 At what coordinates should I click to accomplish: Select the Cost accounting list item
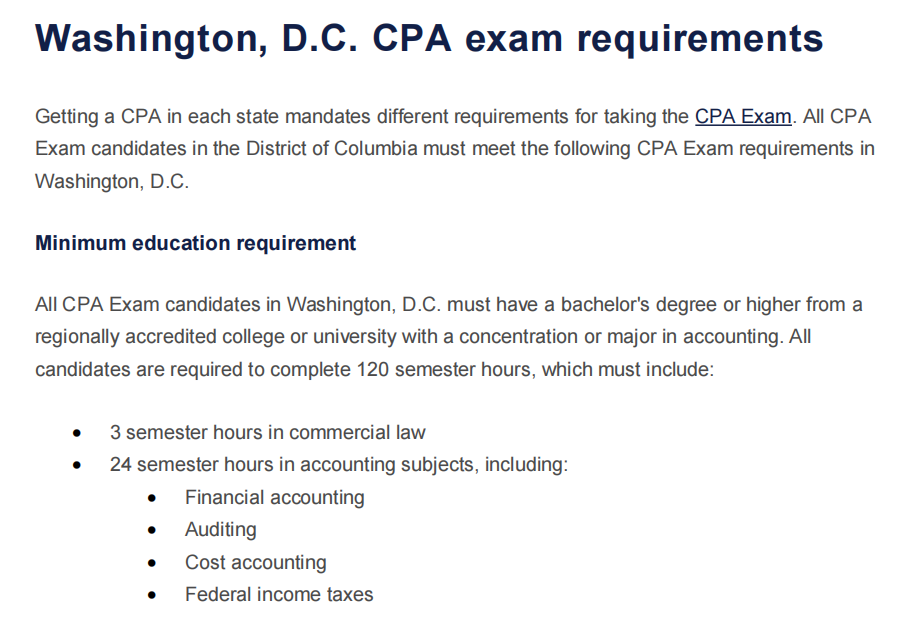[255, 563]
